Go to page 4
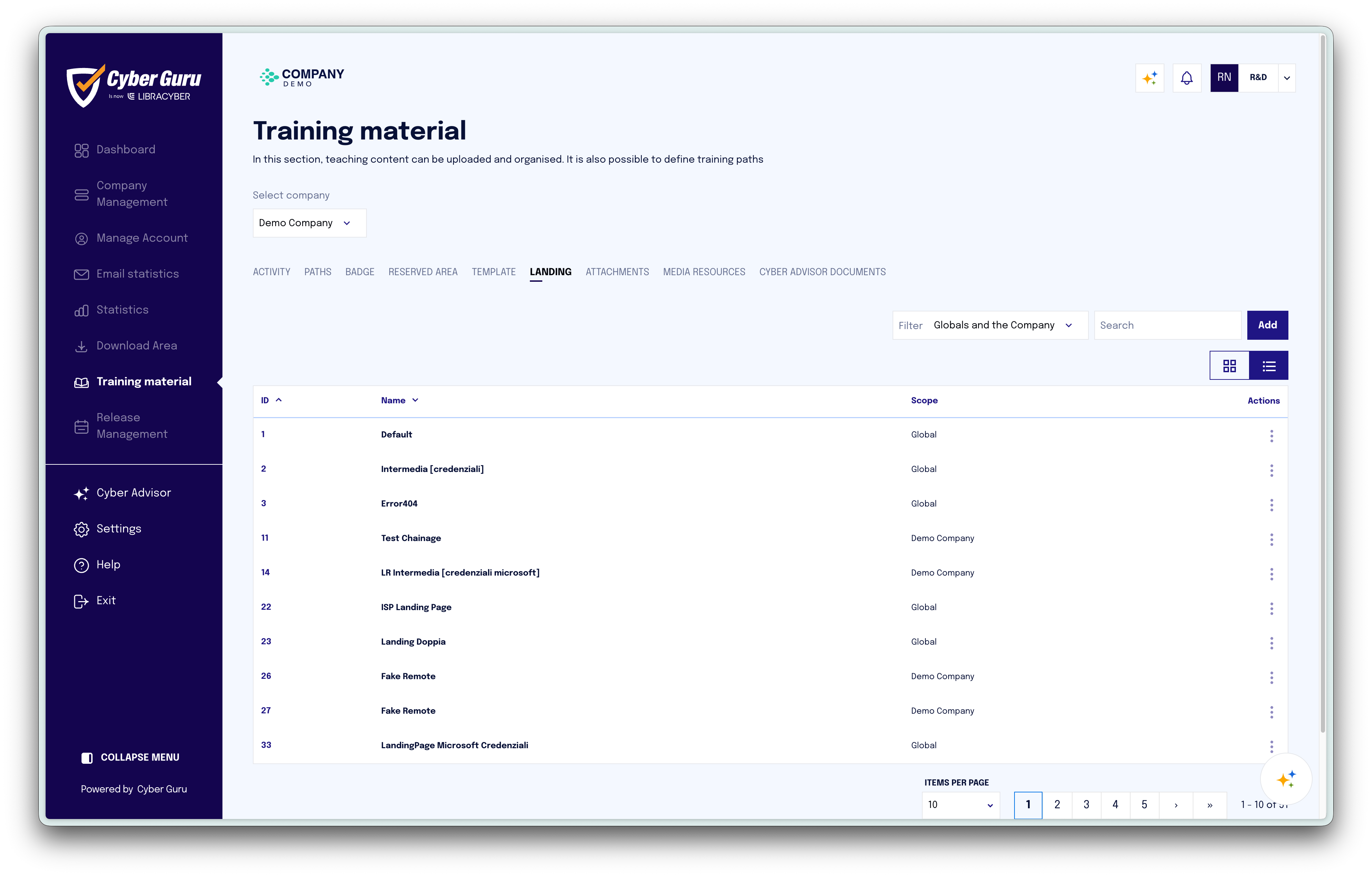Screen dimensions: 1372x877 pyautogui.click(x=1115, y=805)
